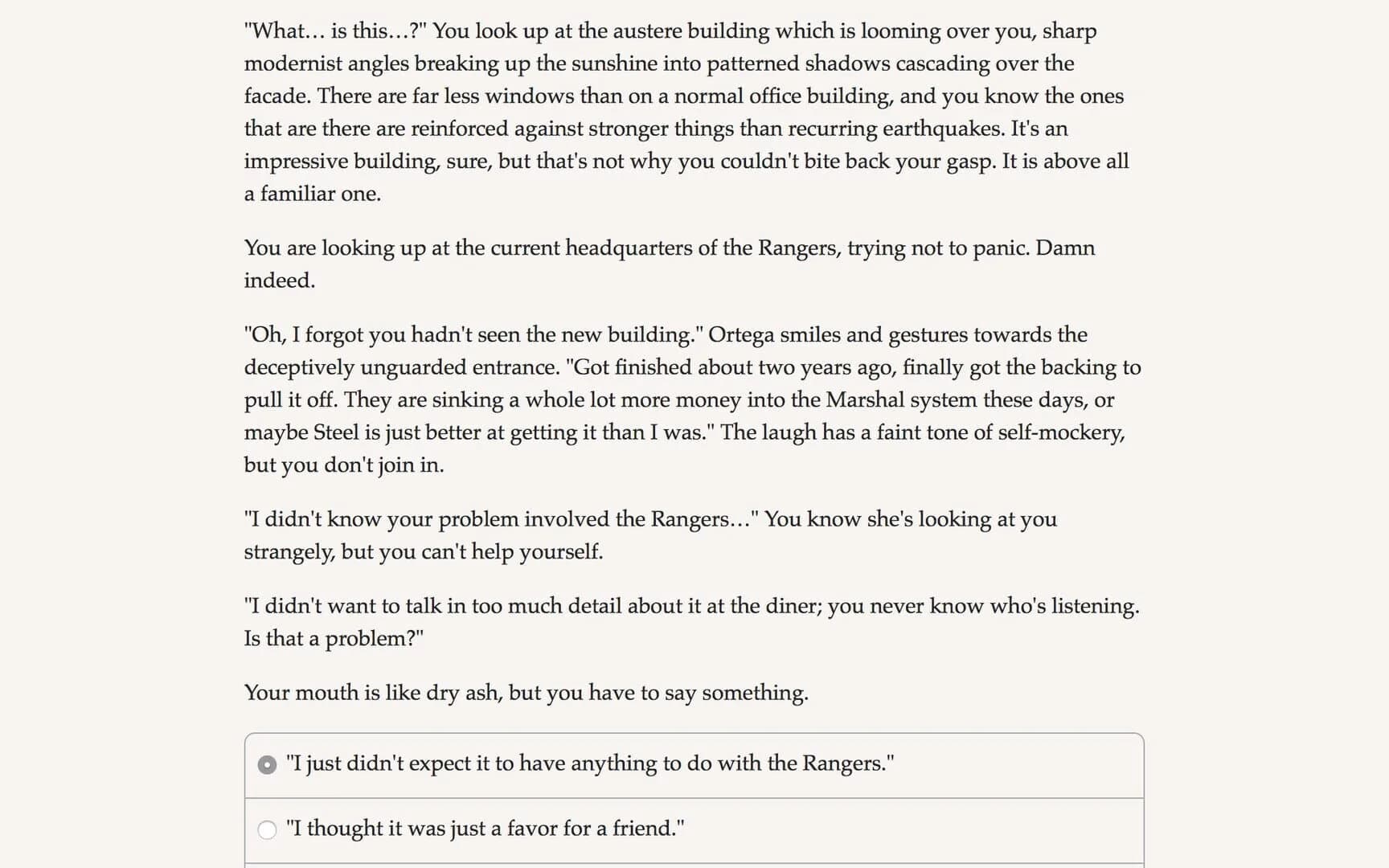This screenshot has width=1389, height=868.
Task: Select the "favor for a friend" radio button
Action: [267, 829]
